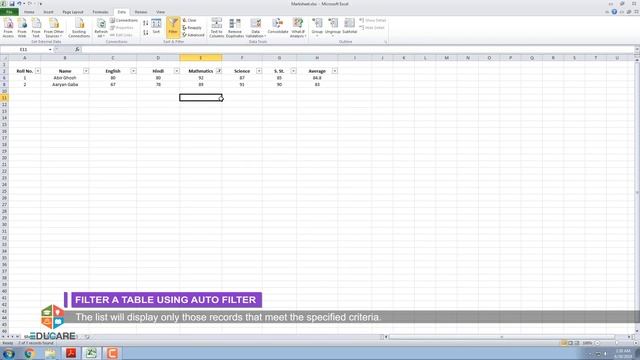Open the Hindi column filter dropdown
Viewport: 640px width, 360px height.
(x=176, y=71)
